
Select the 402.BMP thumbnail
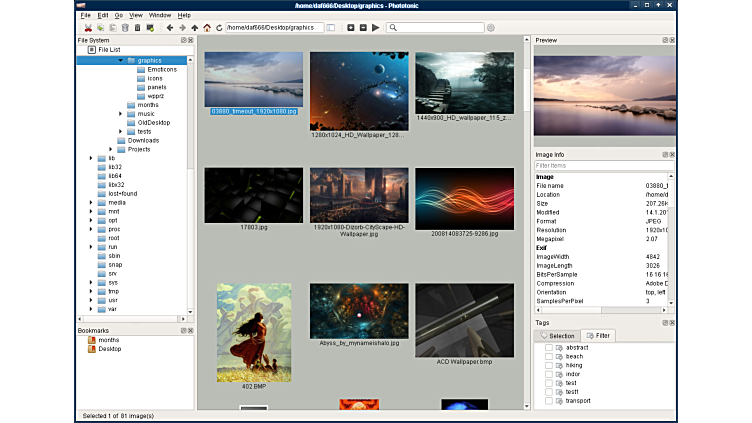254,333
